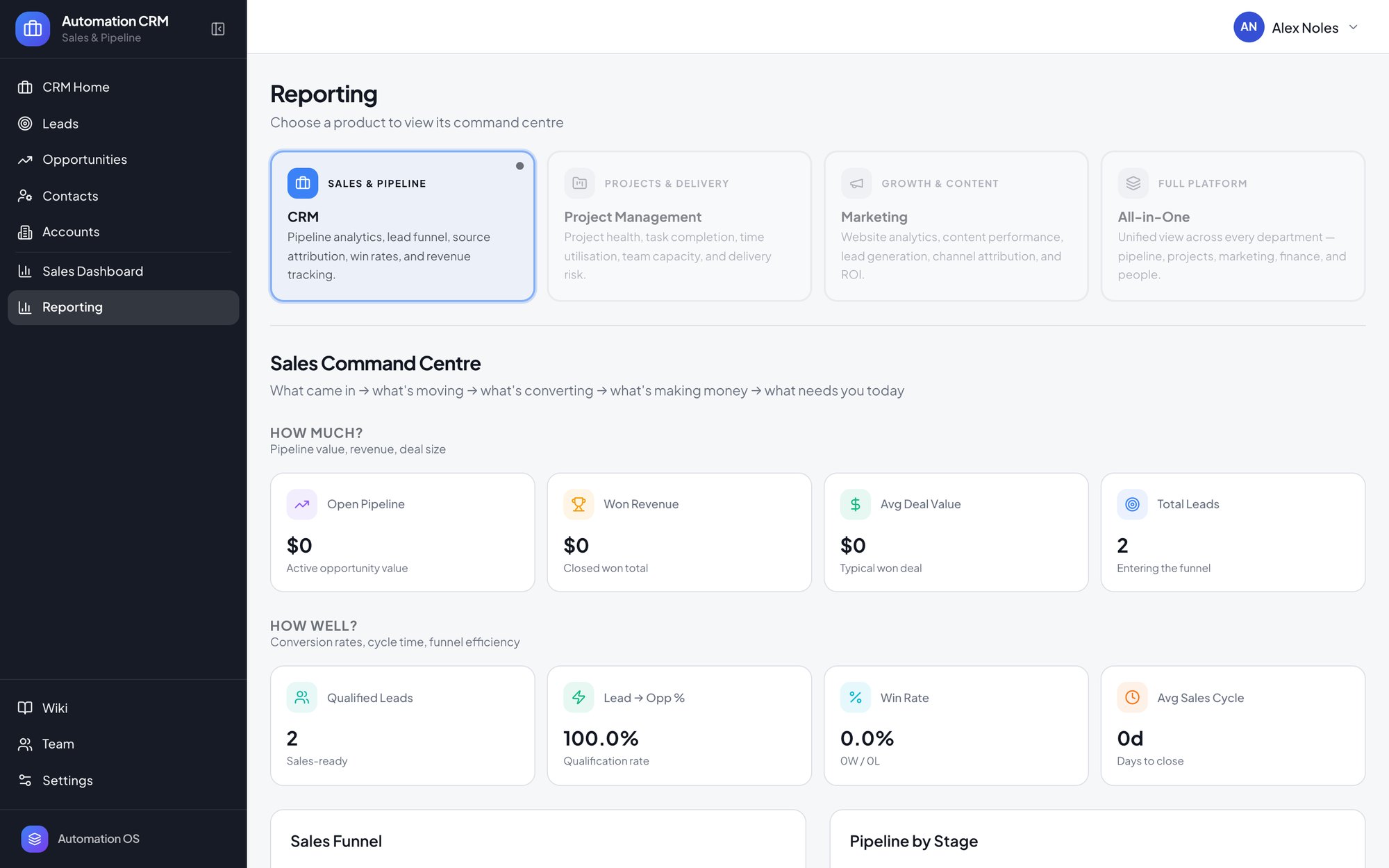Click the Pipeline by Stage panel heading
The height and width of the screenshot is (868, 1389).
pyautogui.click(x=914, y=842)
